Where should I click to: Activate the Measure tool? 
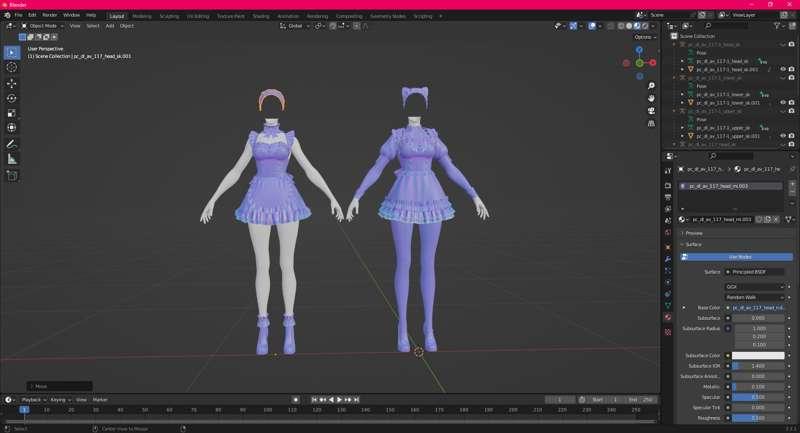(x=12, y=159)
